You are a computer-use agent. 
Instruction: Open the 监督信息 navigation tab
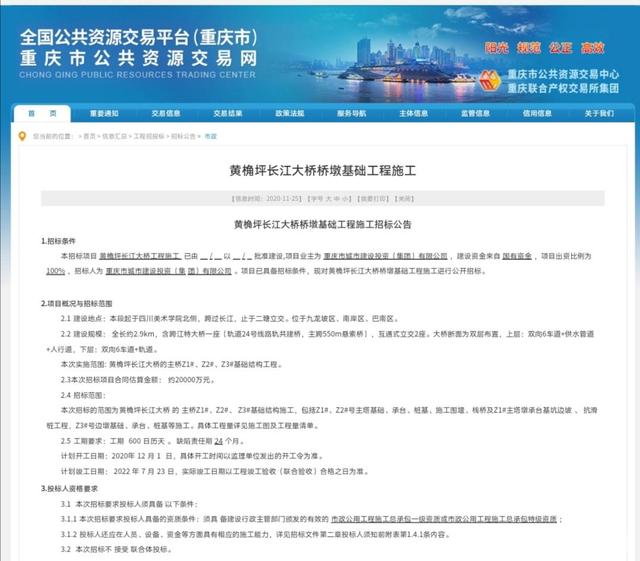[x=476, y=114]
